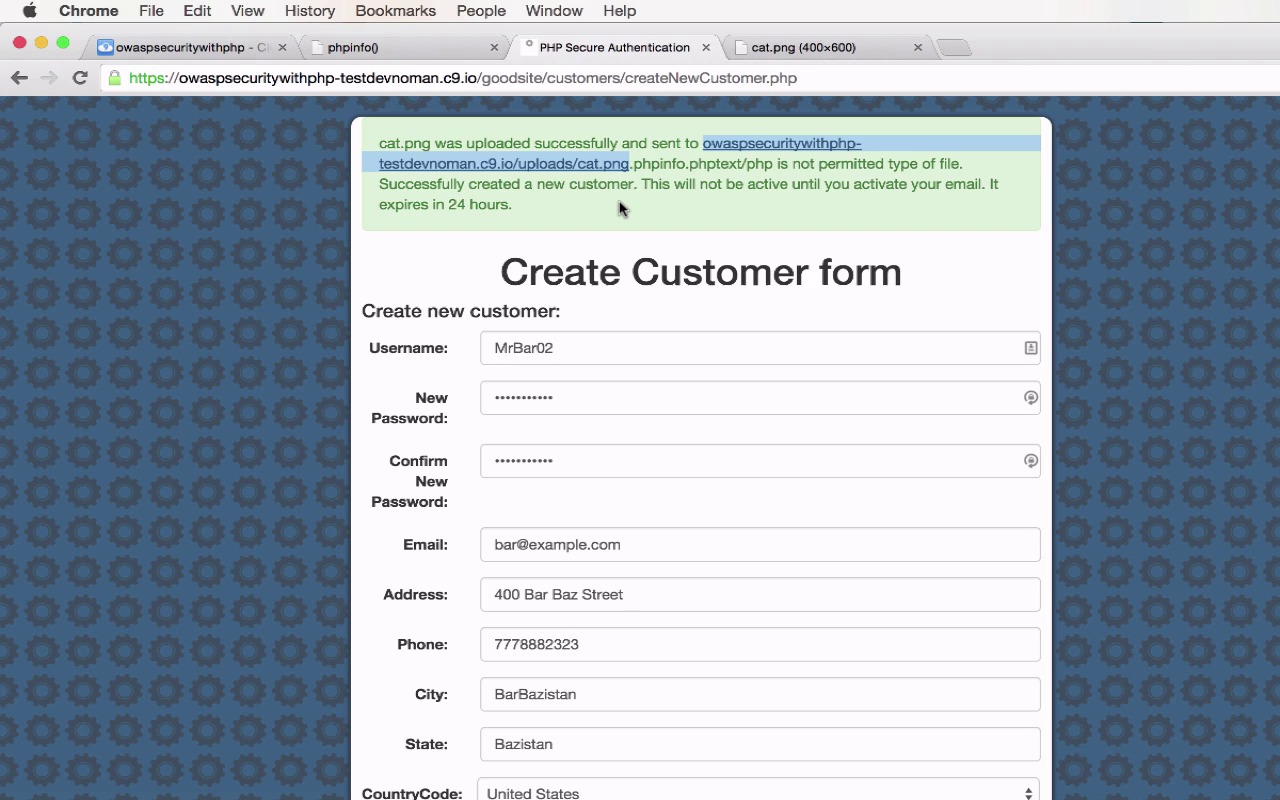
Task: Open the File menu
Action: [x=151, y=11]
